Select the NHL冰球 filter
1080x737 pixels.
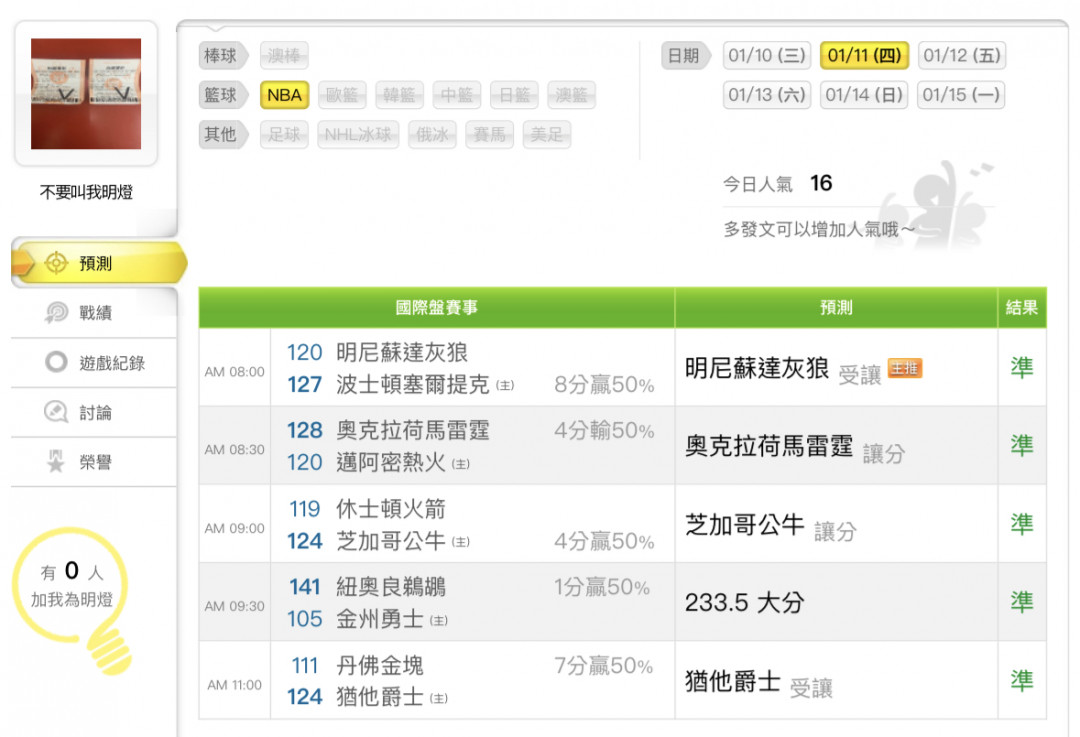(358, 134)
